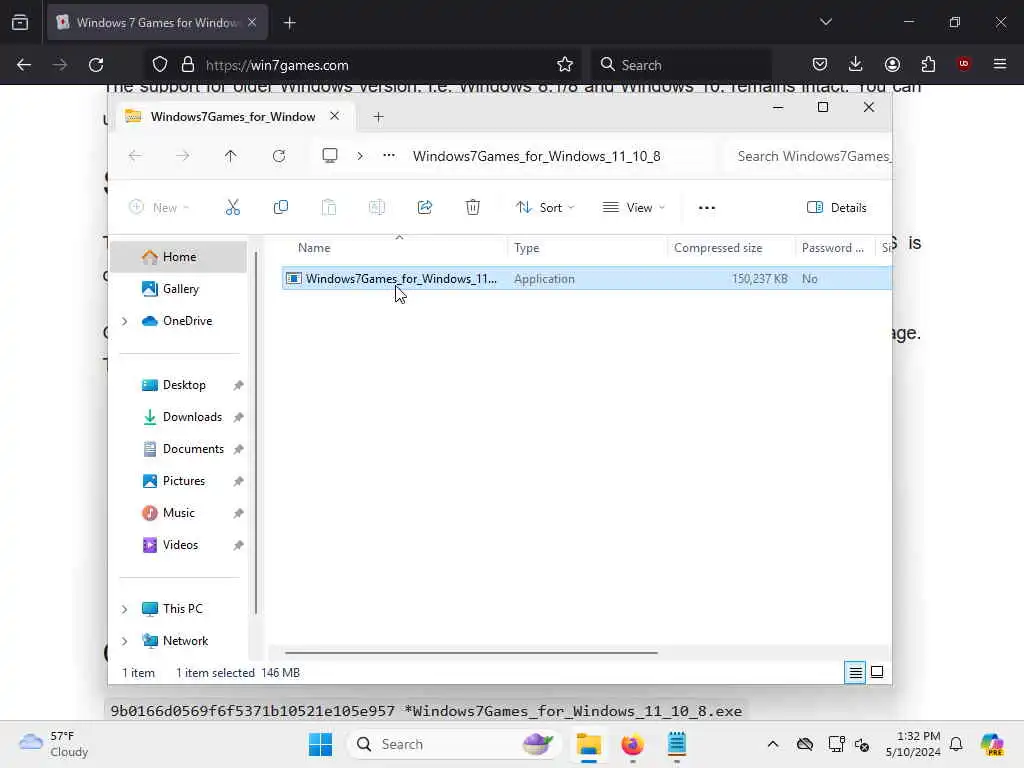This screenshot has width=1024, height=768.
Task: Add a new Explorer tab
Action: (x=378, y=116)
